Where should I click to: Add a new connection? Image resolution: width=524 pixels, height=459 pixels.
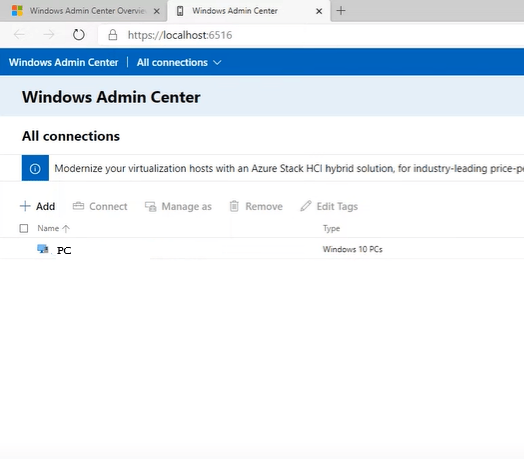tap(37, 206)
